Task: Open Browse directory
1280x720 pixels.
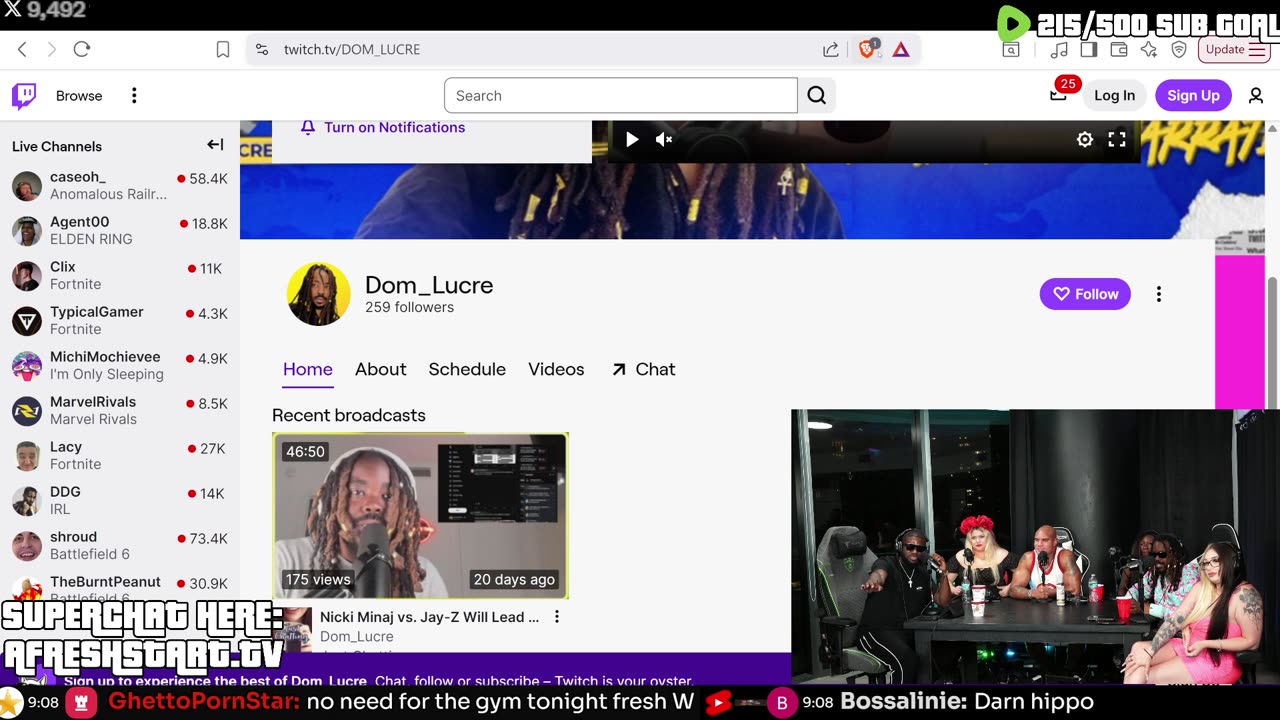Action: point(79,96)
